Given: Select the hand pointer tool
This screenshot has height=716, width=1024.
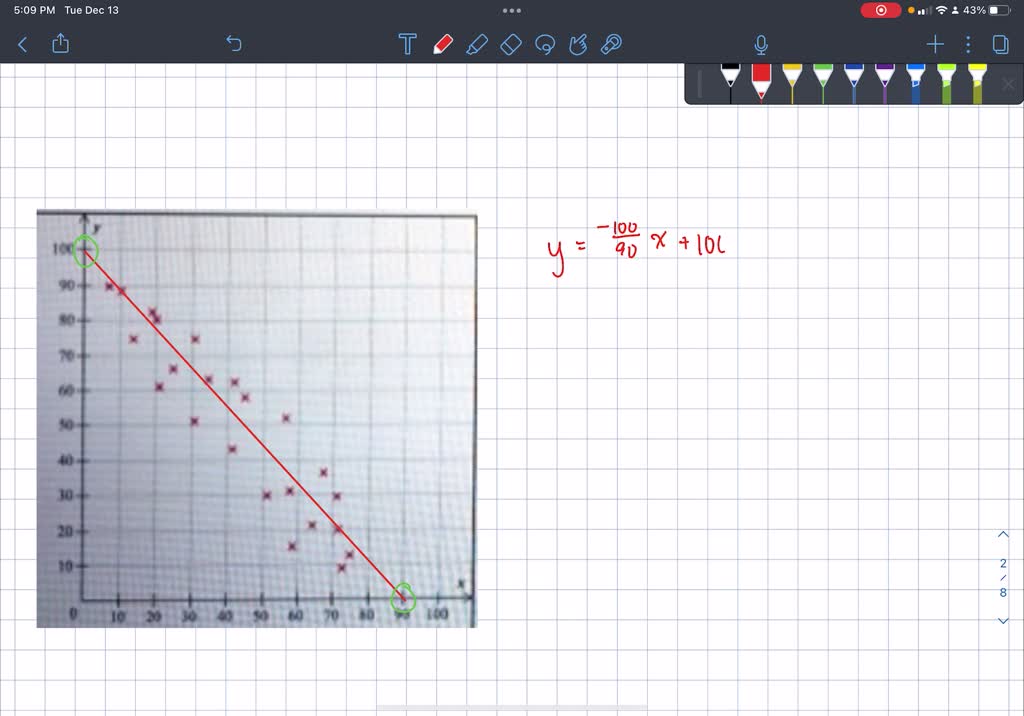Looking at the screenshot, I should 578,44.
